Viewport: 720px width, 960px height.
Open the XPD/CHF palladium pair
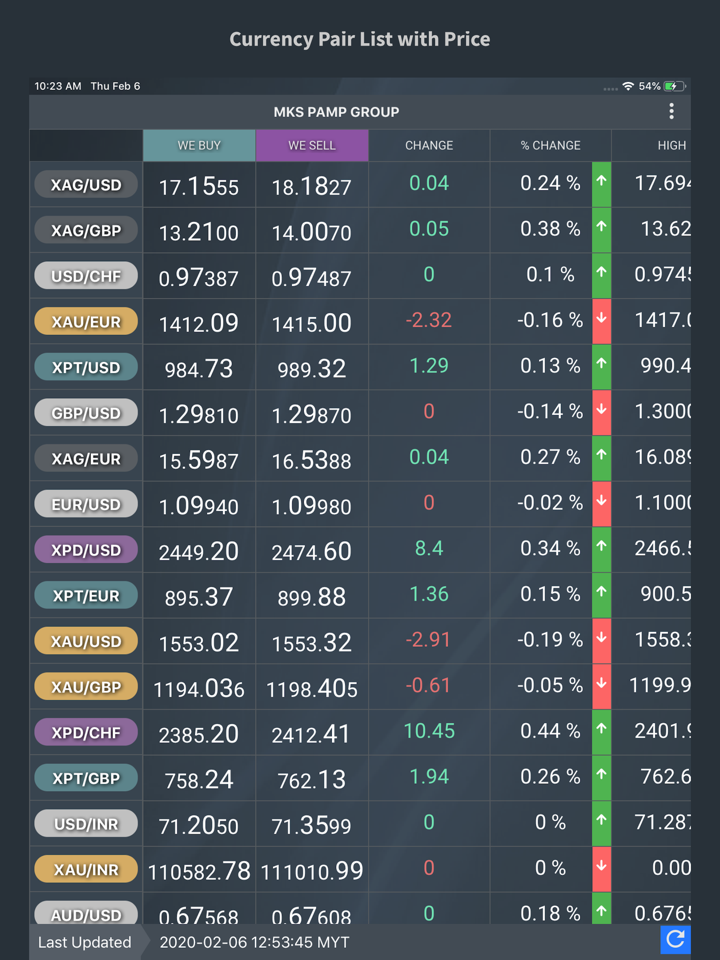86,732
